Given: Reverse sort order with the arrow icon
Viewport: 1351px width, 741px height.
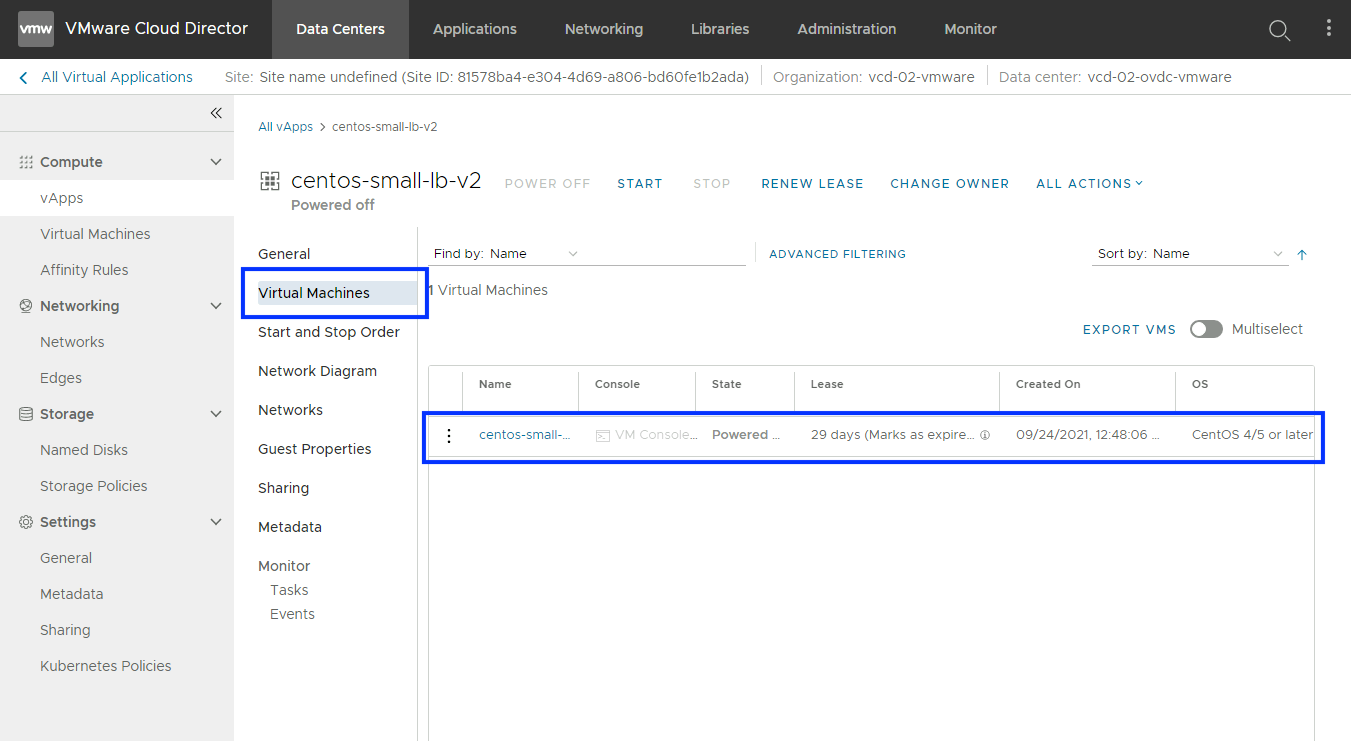Looking at the screenshot, I should point(1301,255).
